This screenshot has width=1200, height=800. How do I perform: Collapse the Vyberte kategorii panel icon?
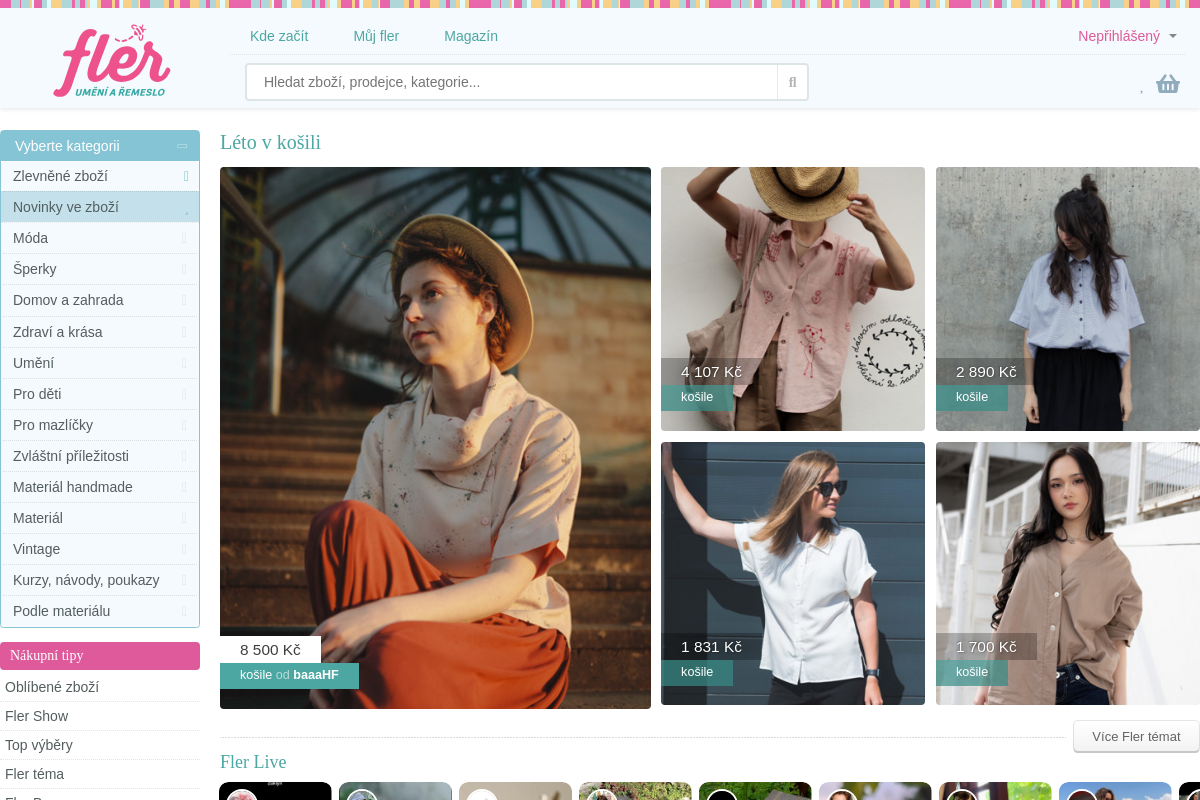click(x=182, y=146)
